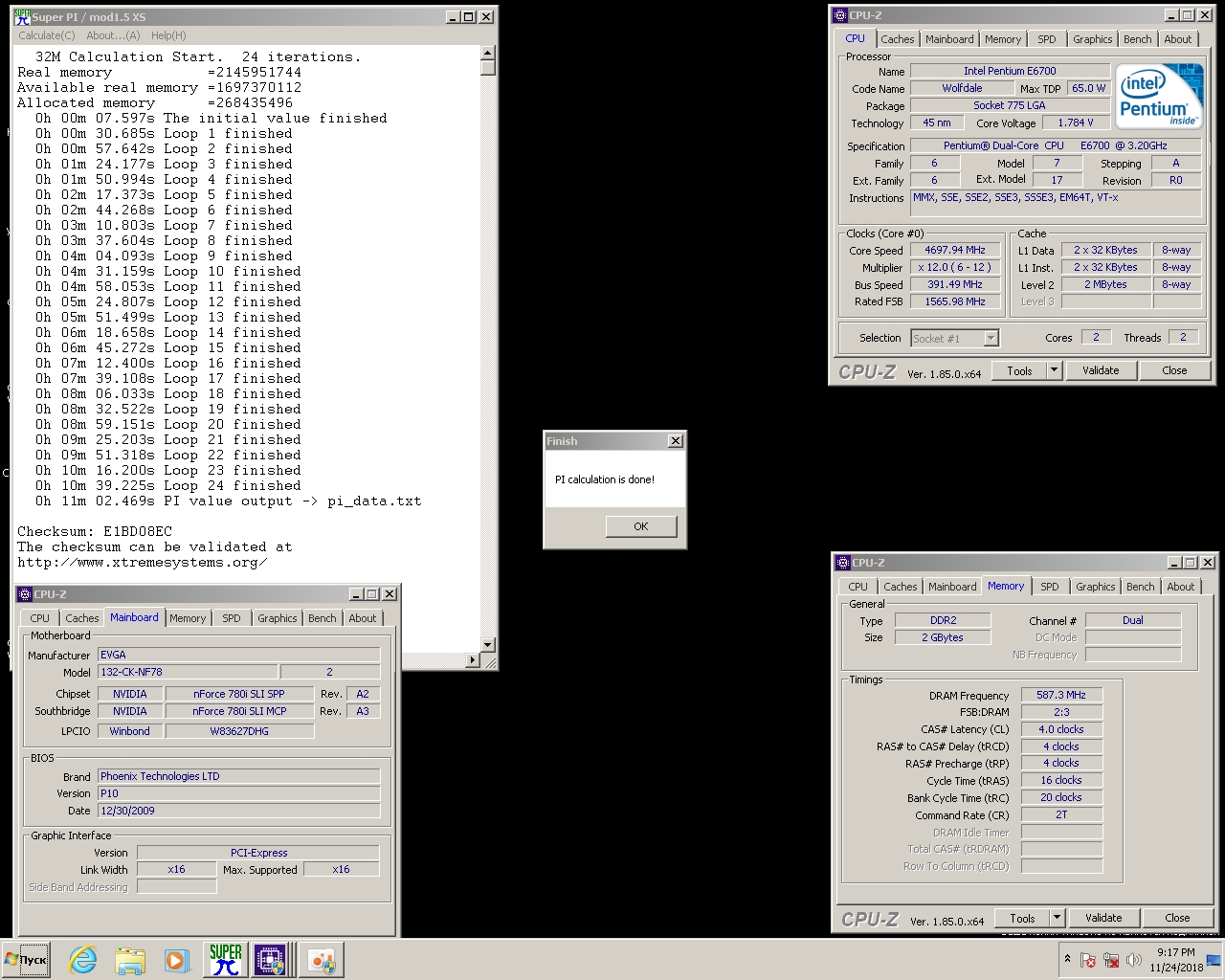Switch to Caches tab in CPU window
This screenshot has width=1225, height=980.
tap(898, 39)
